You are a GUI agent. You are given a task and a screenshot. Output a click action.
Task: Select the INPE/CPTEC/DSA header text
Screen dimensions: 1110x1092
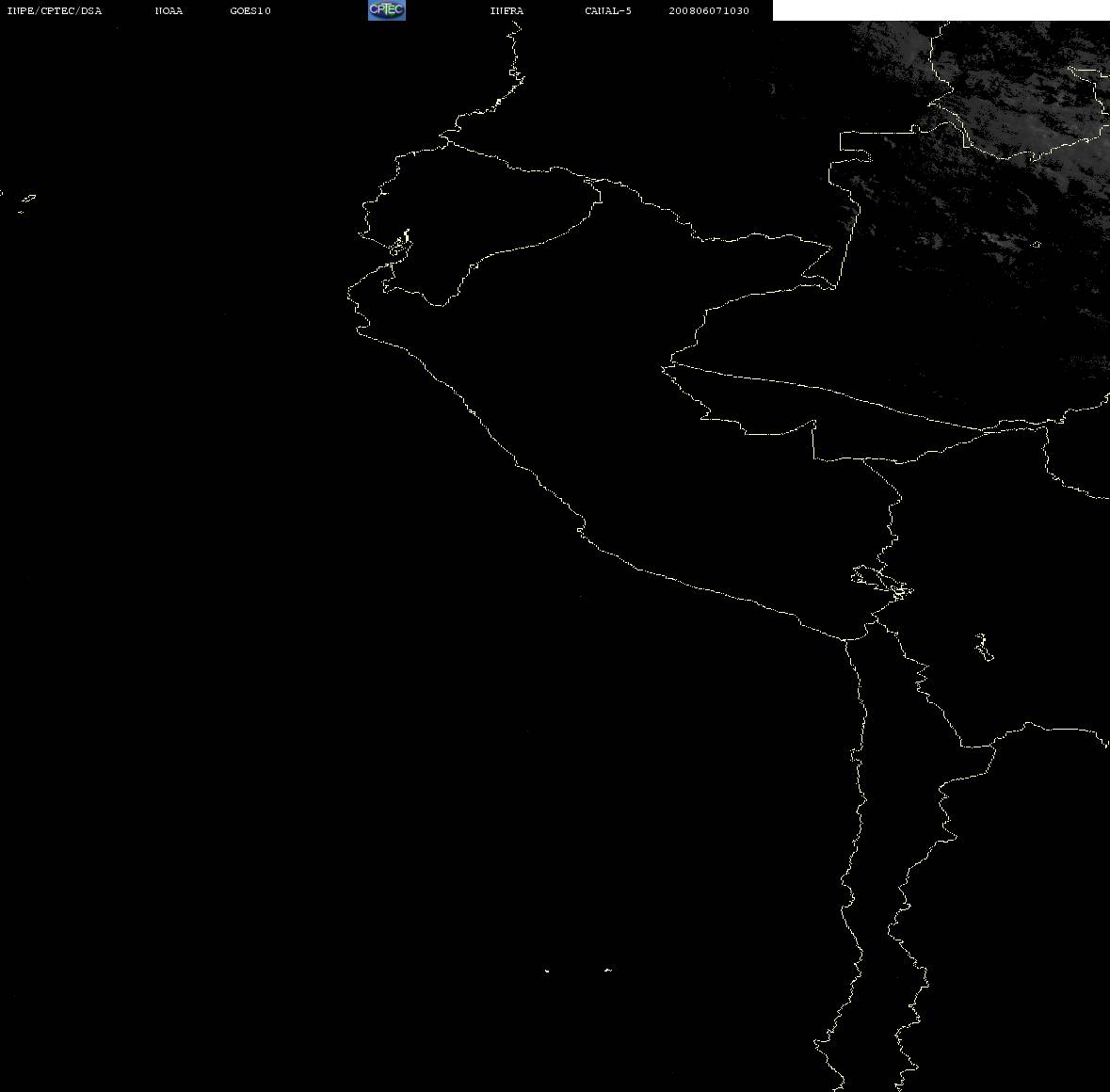click(55, 10)
